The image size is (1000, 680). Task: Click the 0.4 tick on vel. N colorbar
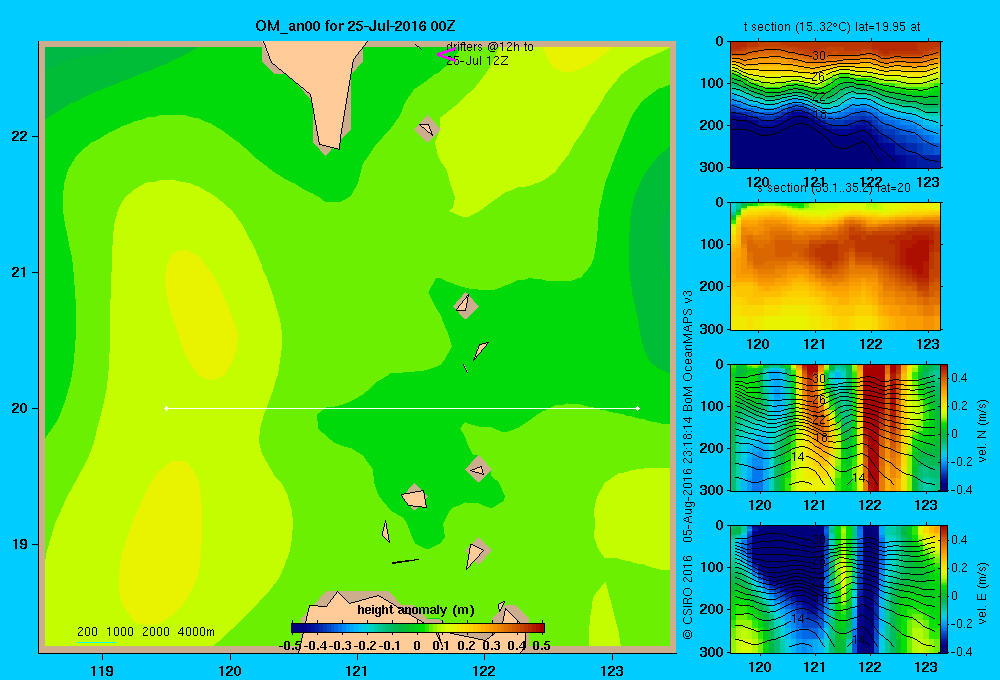tap(959, 378)
